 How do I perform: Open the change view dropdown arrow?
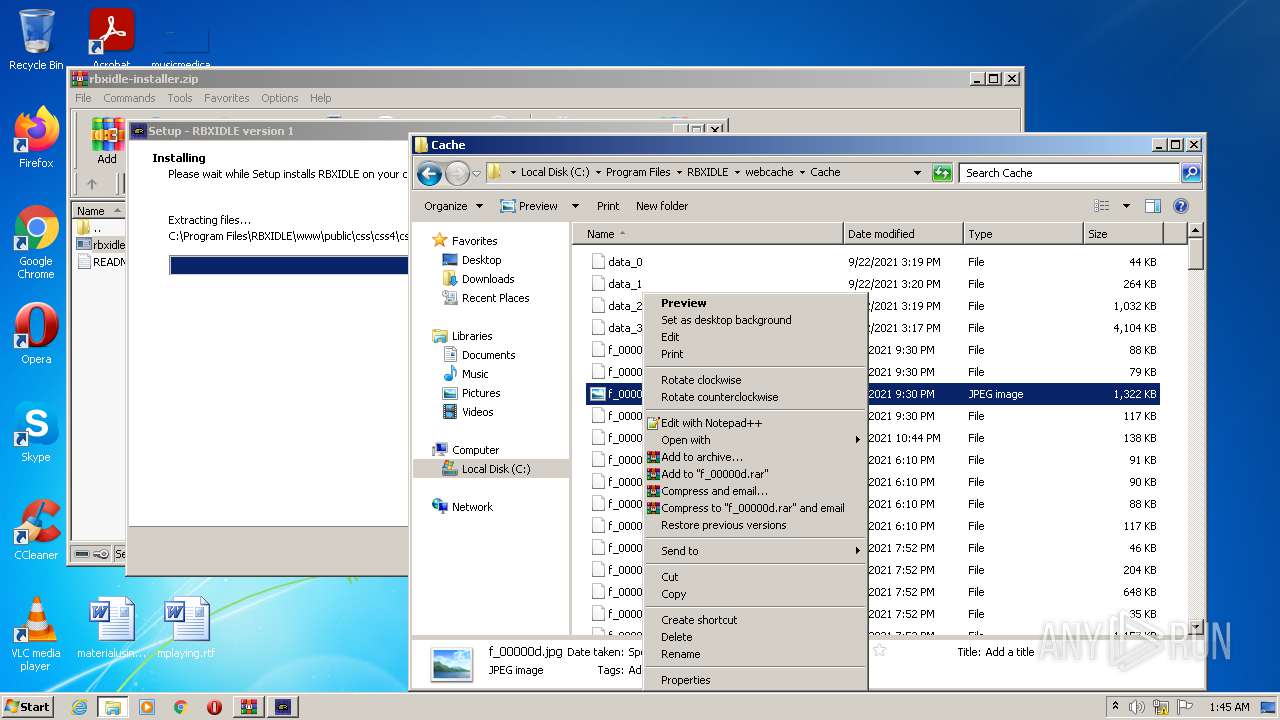[x=1126, y=206]
